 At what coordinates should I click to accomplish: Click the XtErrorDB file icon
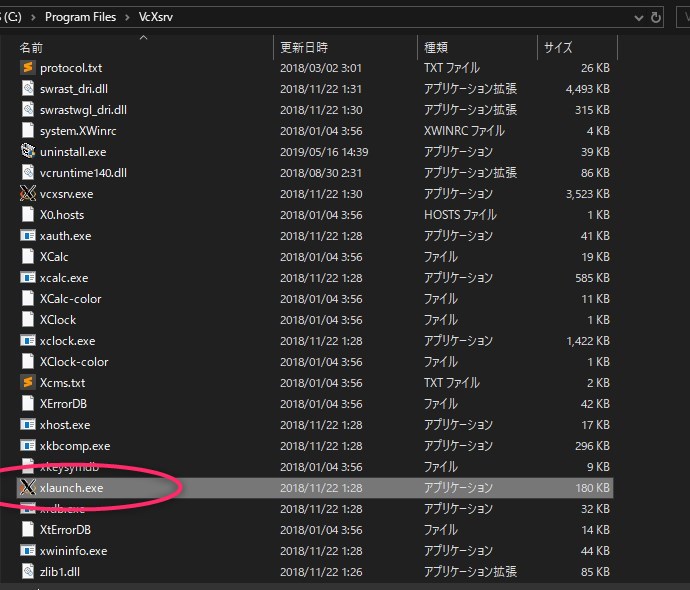28,530
